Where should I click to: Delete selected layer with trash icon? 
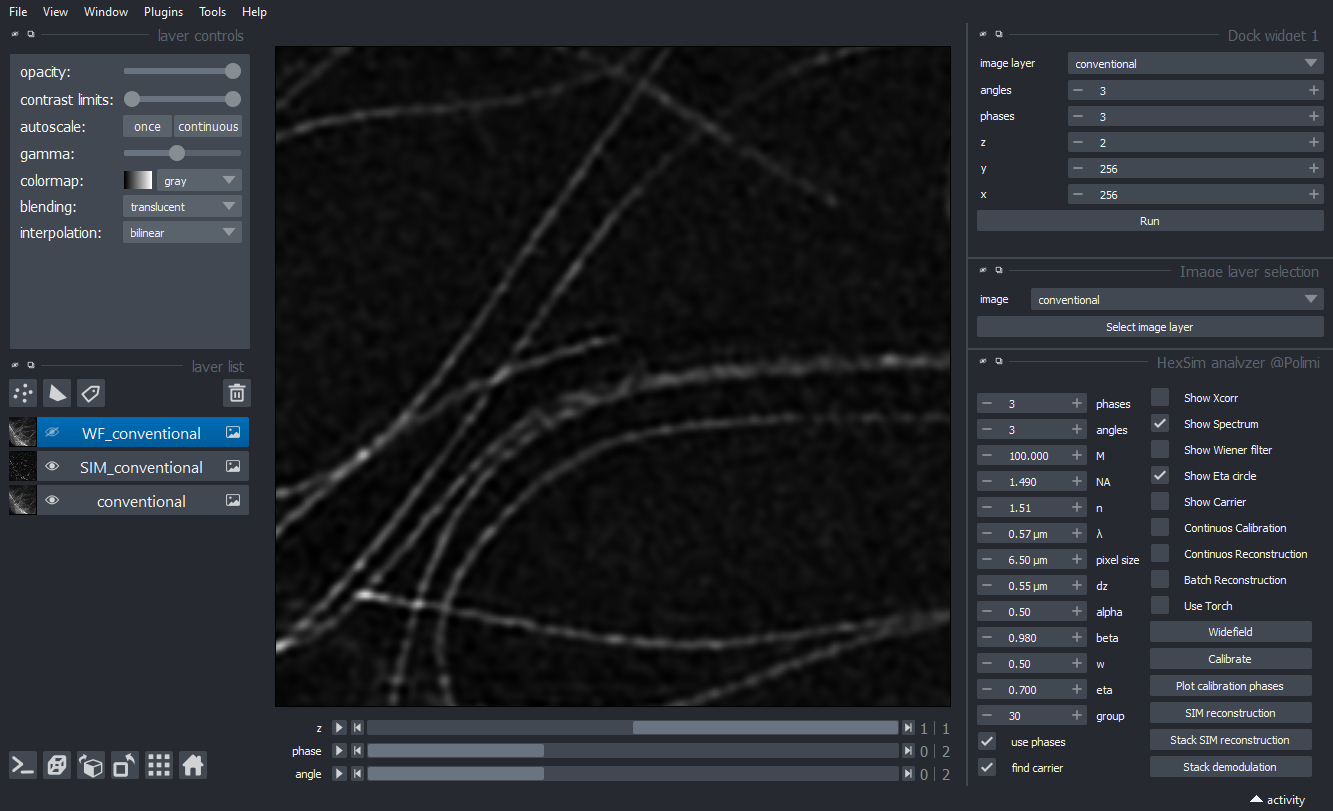237,393
